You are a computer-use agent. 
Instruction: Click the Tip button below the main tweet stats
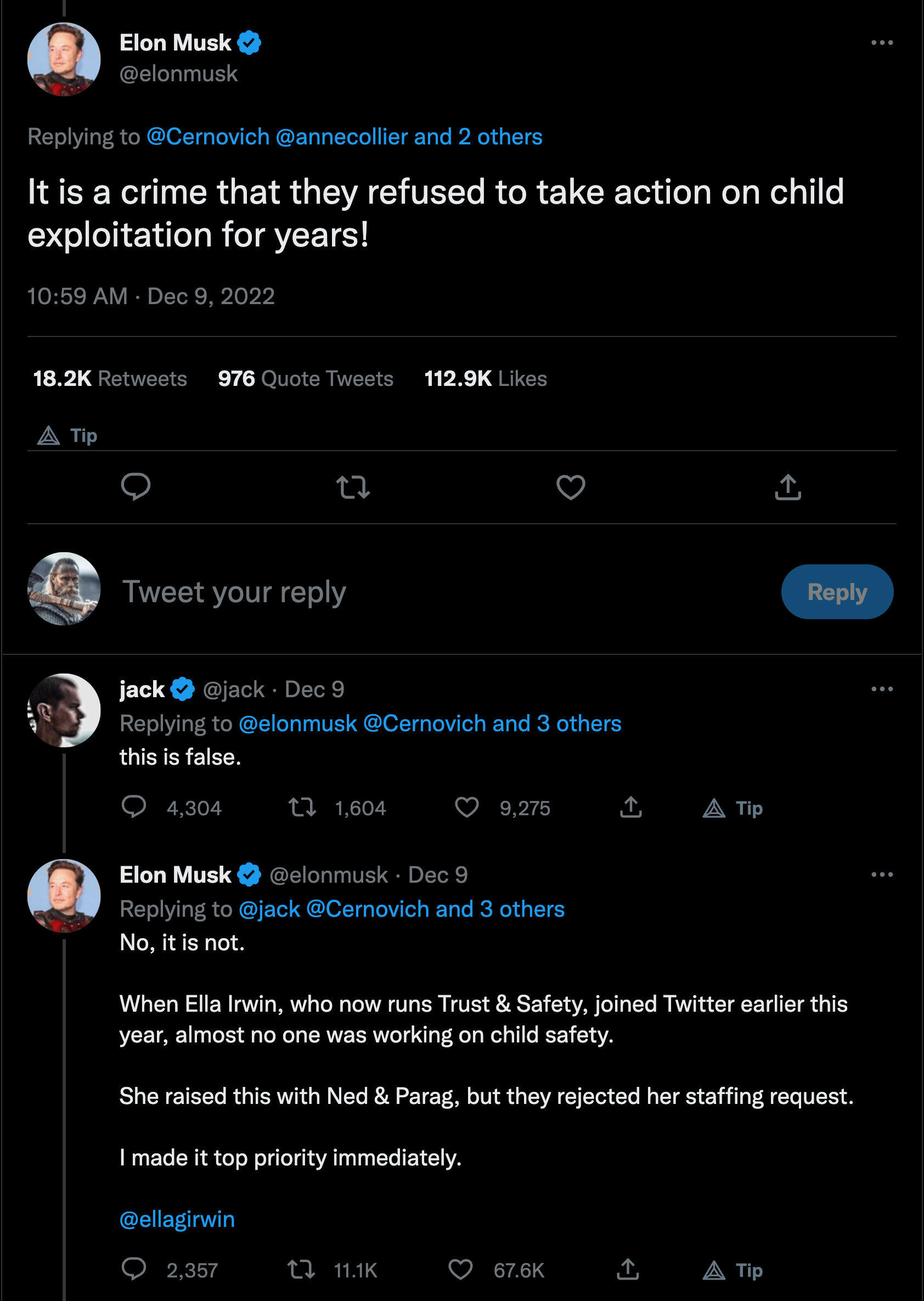[67, 436]
